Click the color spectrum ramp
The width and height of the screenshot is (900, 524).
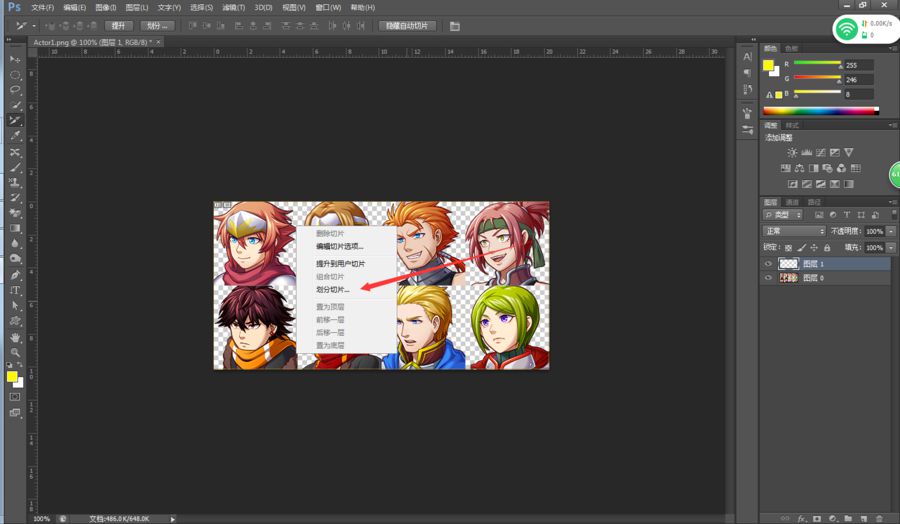(x=820, y=111)
